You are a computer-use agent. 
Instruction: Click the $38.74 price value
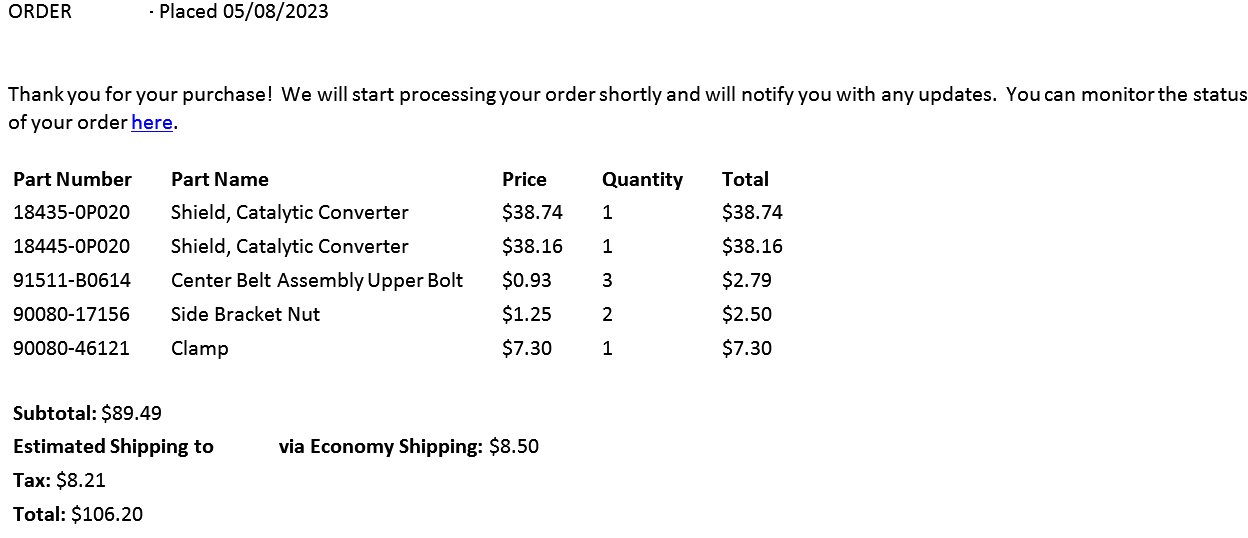coord(532,212)
